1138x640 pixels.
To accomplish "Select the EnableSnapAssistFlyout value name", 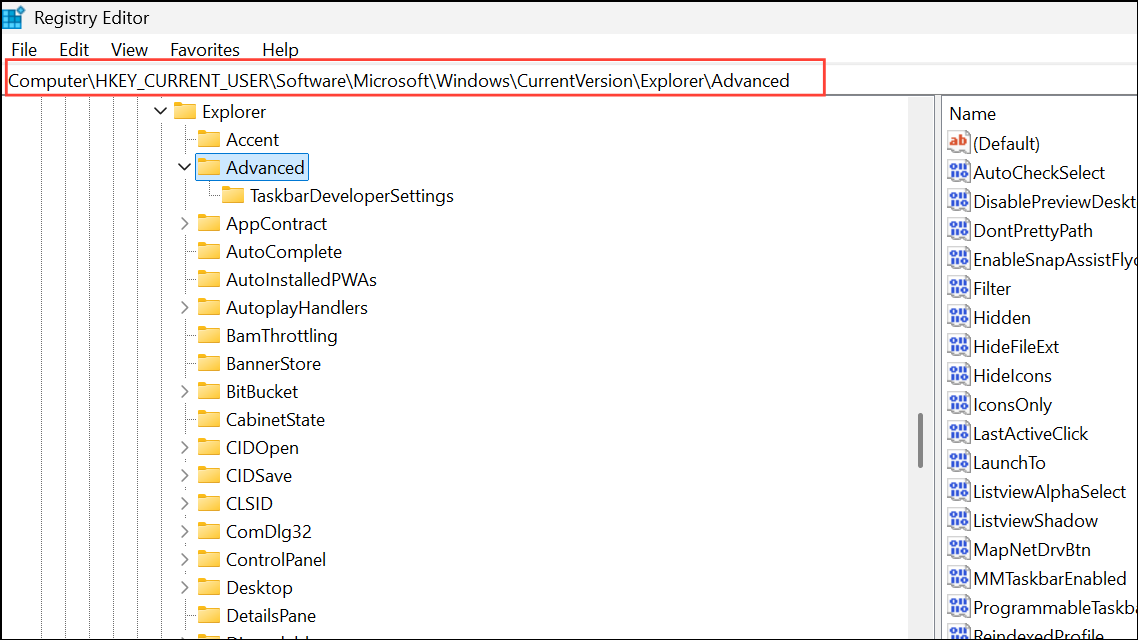I will pyautogui.click(x=1055, y=260).
